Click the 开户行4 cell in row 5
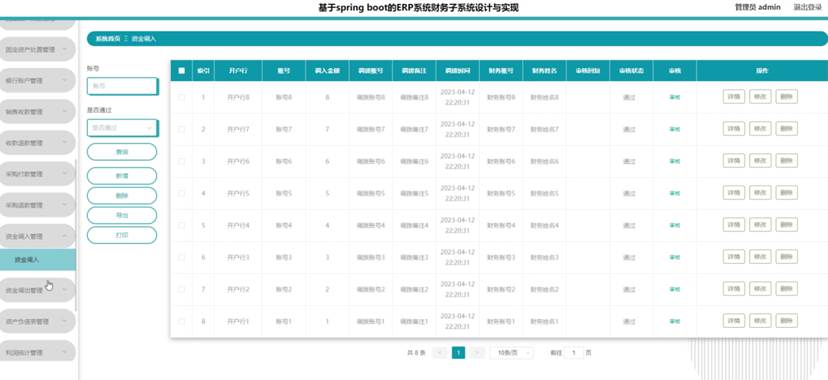828x380 pixels. (x=238, y=225)
